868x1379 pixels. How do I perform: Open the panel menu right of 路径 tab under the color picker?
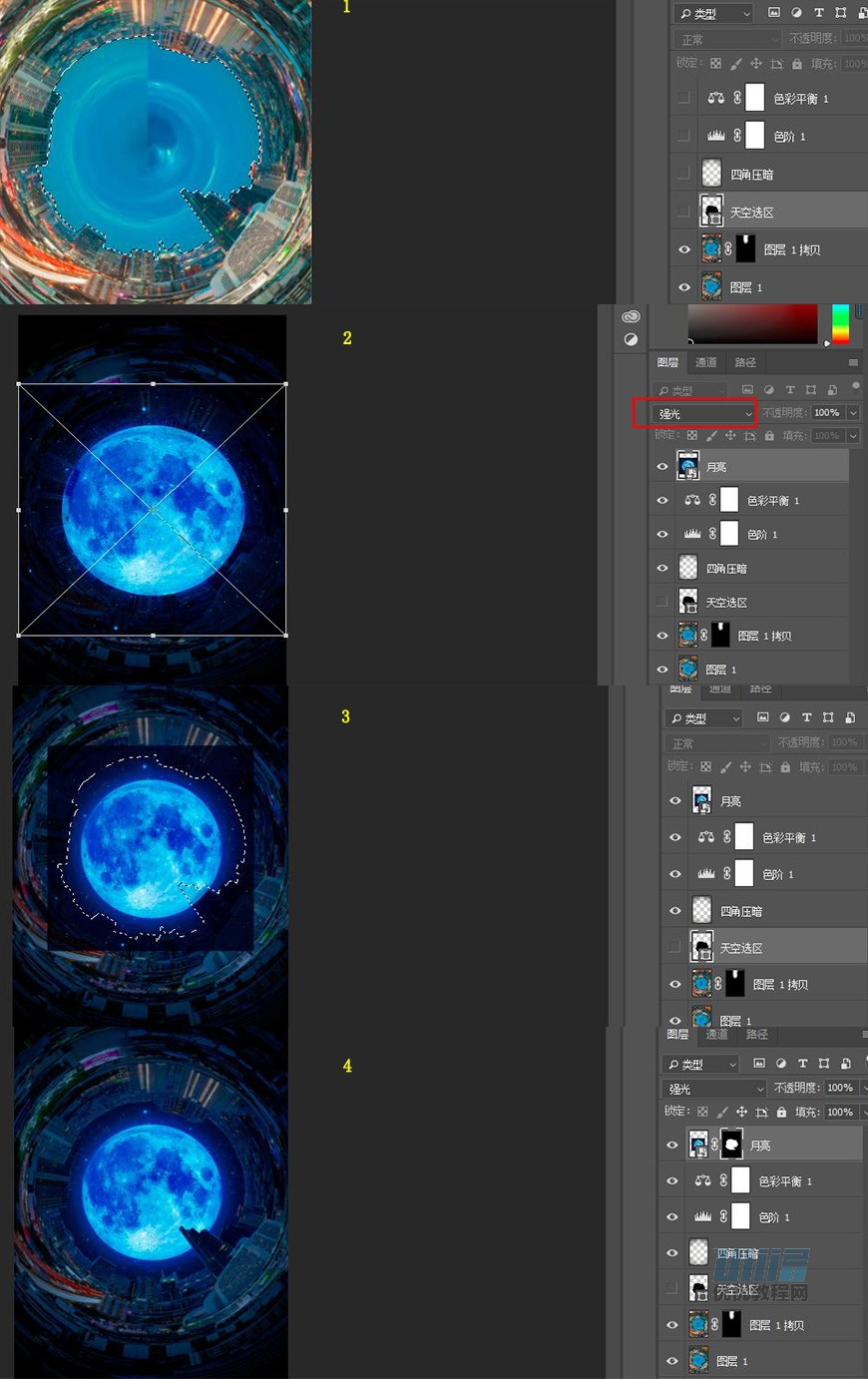[x=853, y=362]
